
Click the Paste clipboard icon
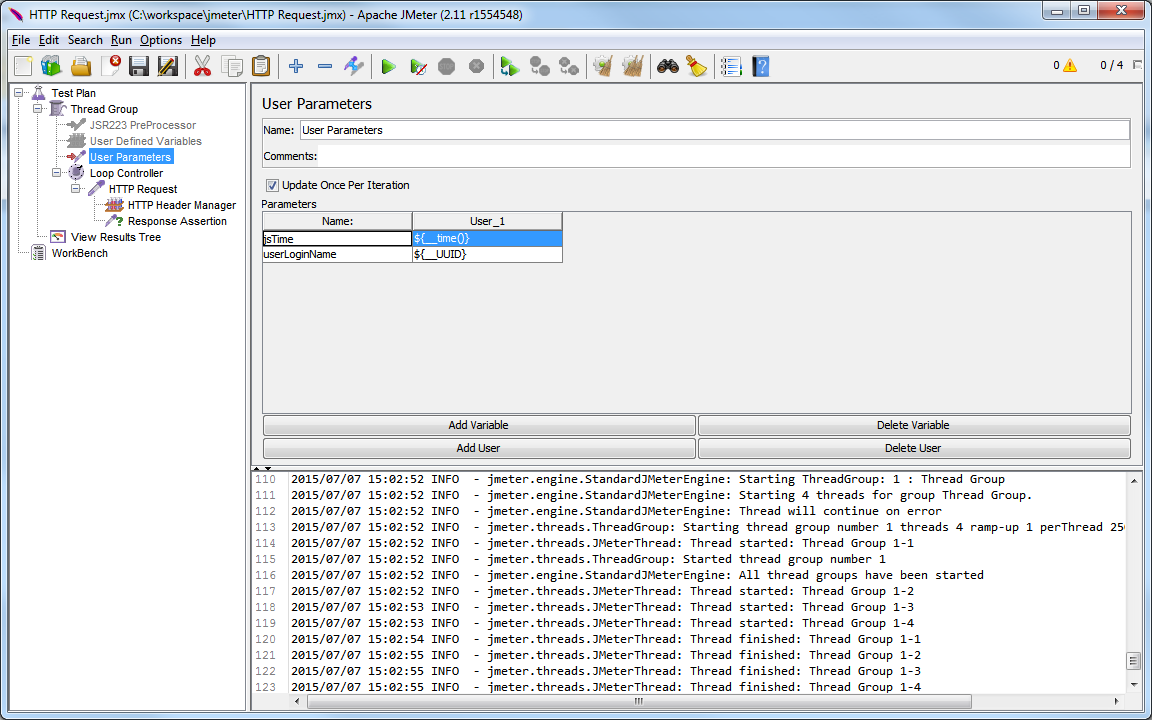tap(261, 66)
